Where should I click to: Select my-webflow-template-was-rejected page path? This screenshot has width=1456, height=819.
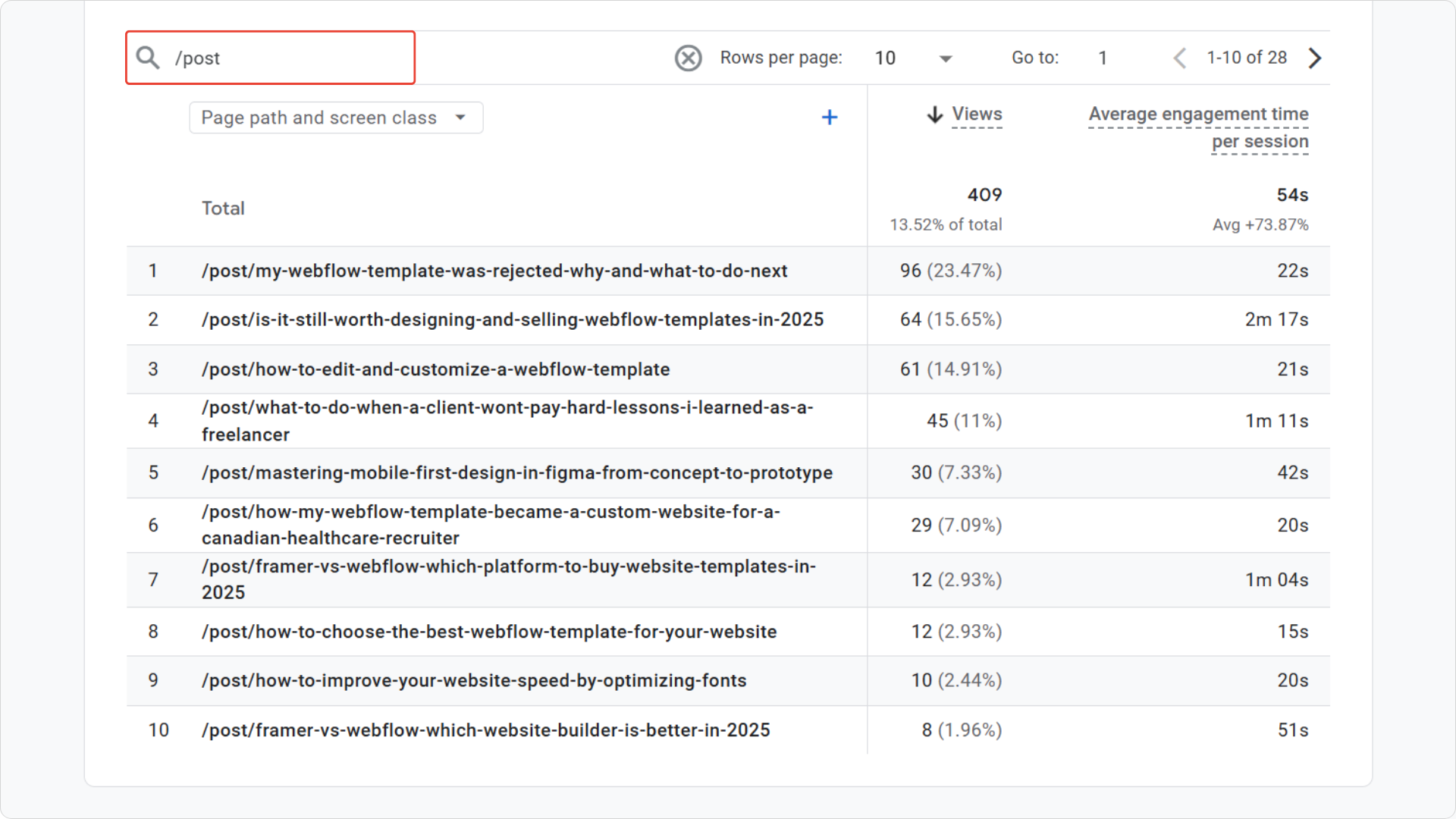(494, 271)
